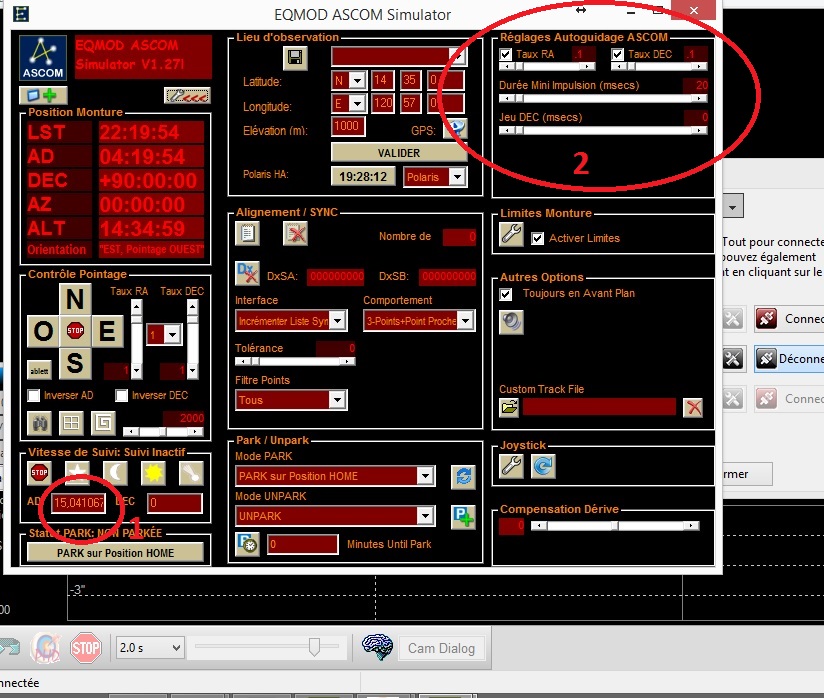Open the Longitude E direction dropdown
The image size is (824, 698).
(357, 103)
